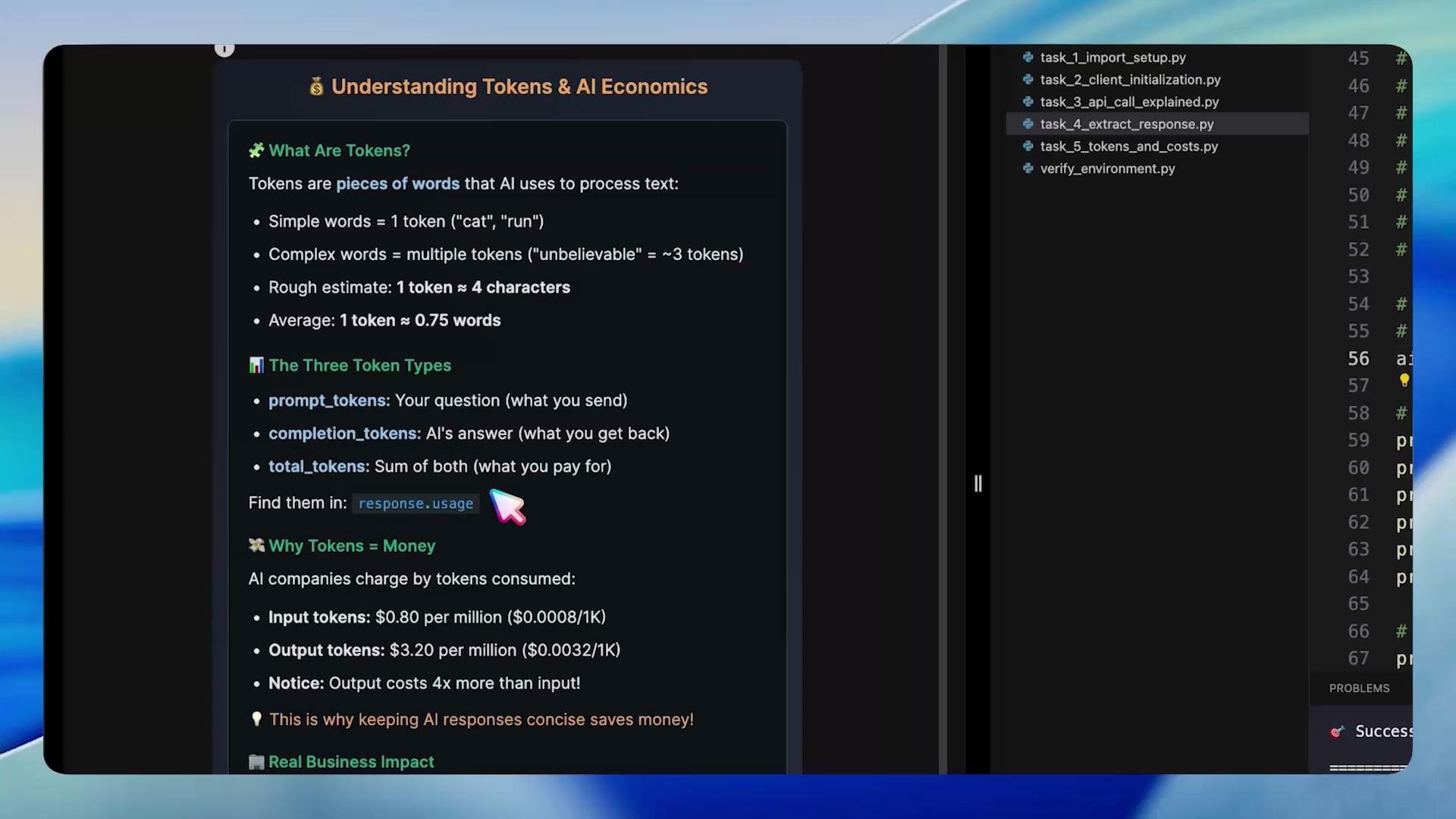1456x819 pixels.
Task: Click the building icon beside Real Business Impact
Action: [x=256, y=762]
